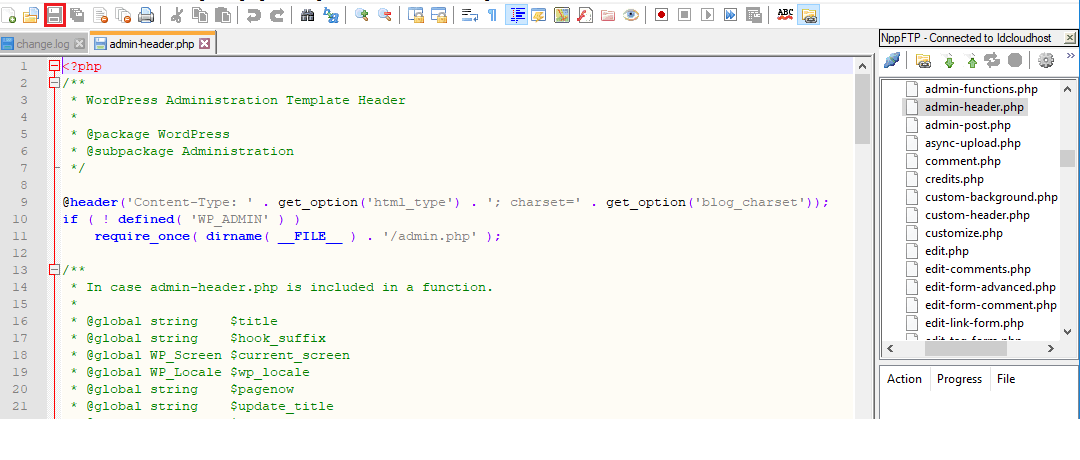1080x460 pixels.
Task: Open Find with the binoculars icon
Action: point(308,14)
